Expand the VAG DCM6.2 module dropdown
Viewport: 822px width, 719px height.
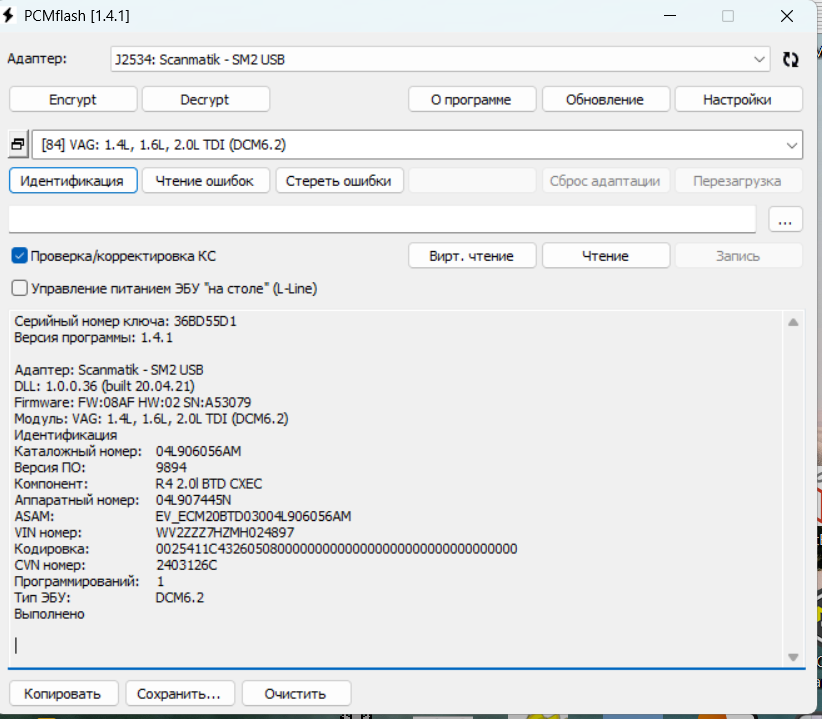[x=791, y=145]
